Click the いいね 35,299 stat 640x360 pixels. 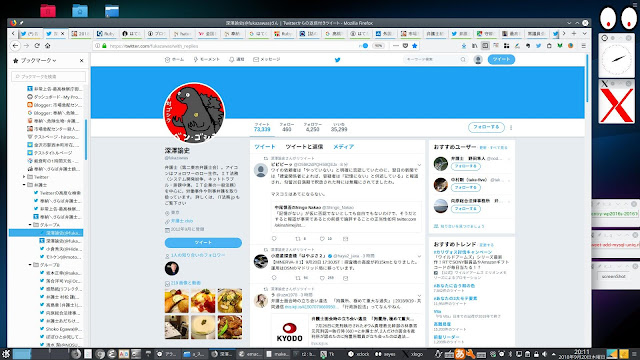339,127
